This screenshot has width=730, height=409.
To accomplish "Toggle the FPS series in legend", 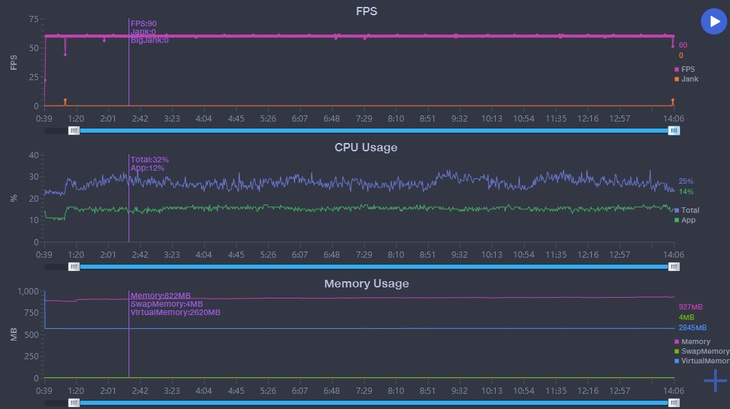I will [x=687, y=69].
